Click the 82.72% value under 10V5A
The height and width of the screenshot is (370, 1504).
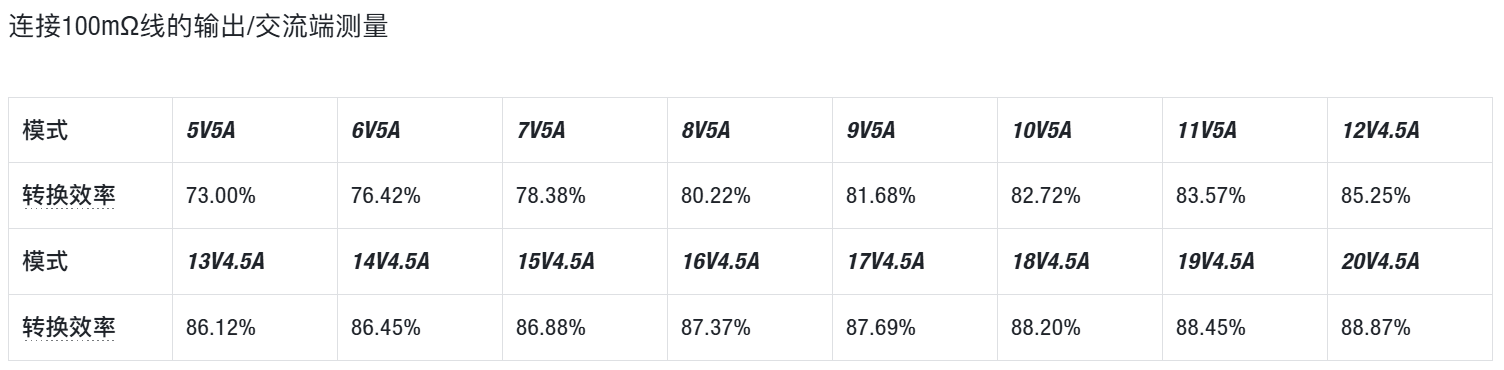(1046, 196)
